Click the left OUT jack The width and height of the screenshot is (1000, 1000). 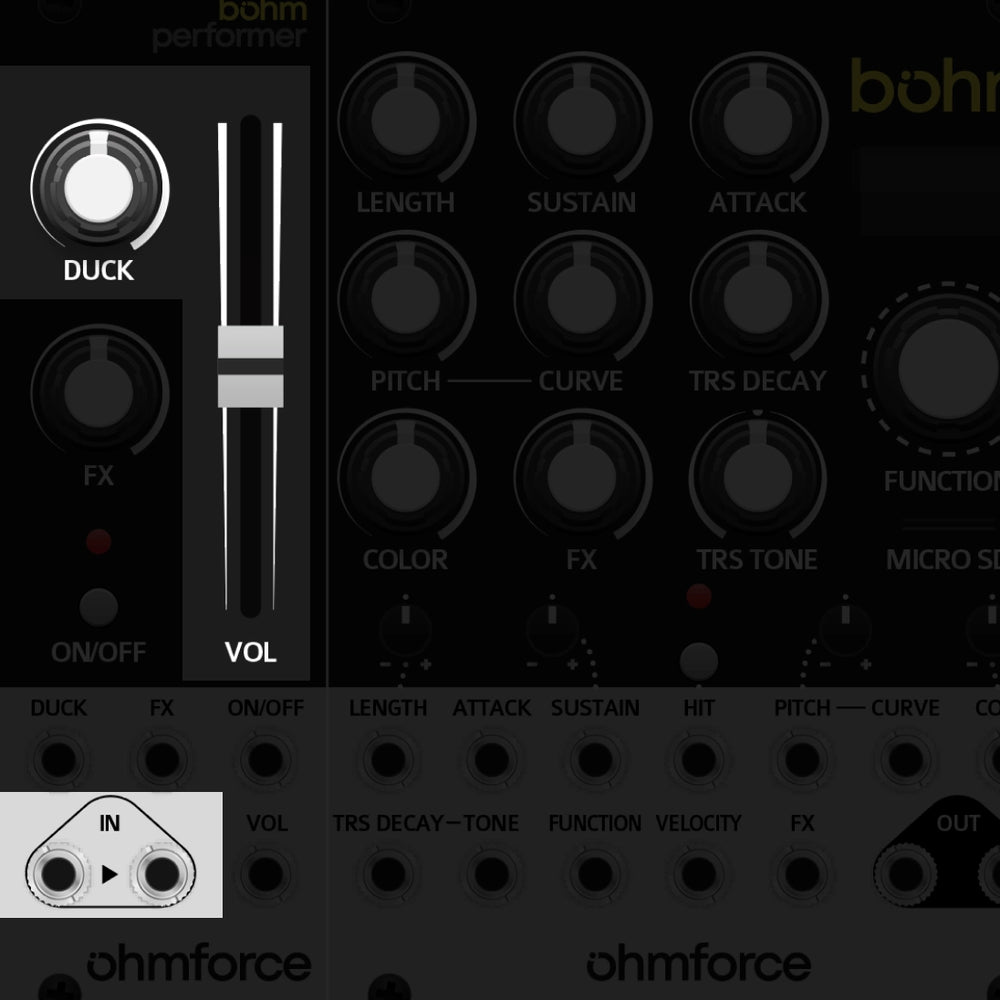(906, 875)
